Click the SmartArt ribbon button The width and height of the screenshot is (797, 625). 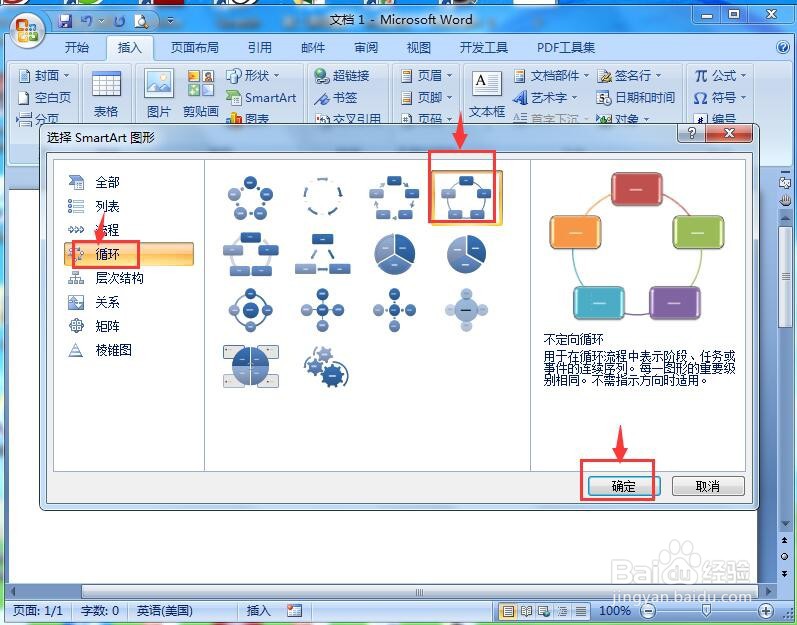pyautogui.click(x=261, y=97)
